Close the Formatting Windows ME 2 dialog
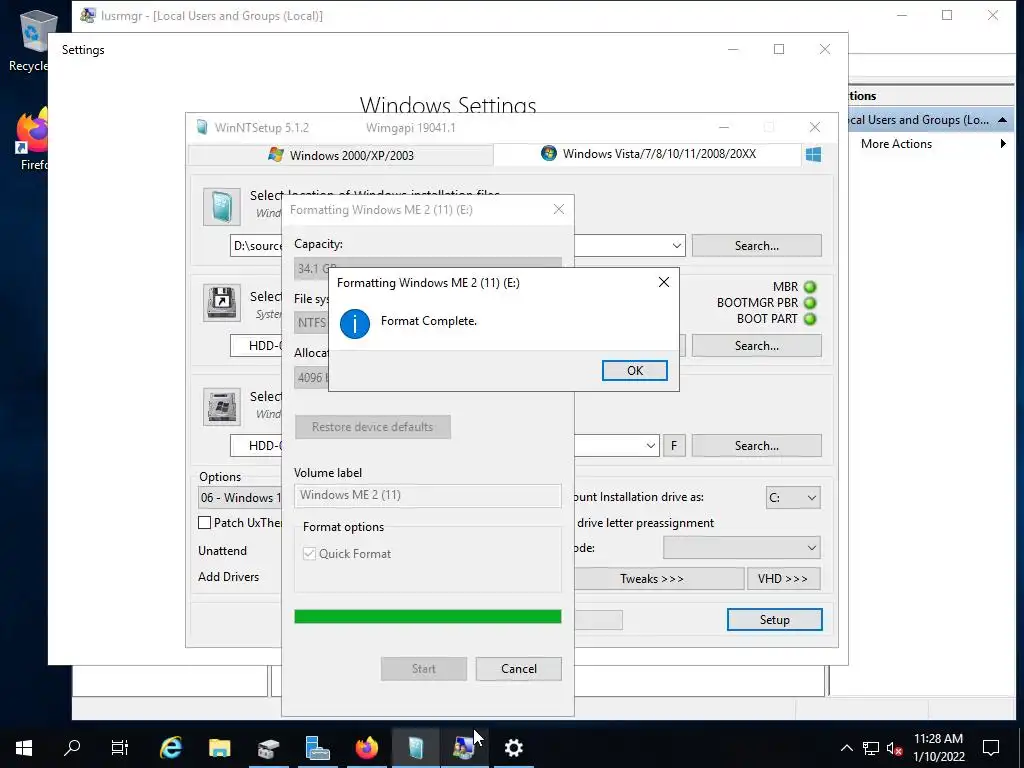This screenshot has height=768, width=1024. pyautogui.click(x=558, y=209)
